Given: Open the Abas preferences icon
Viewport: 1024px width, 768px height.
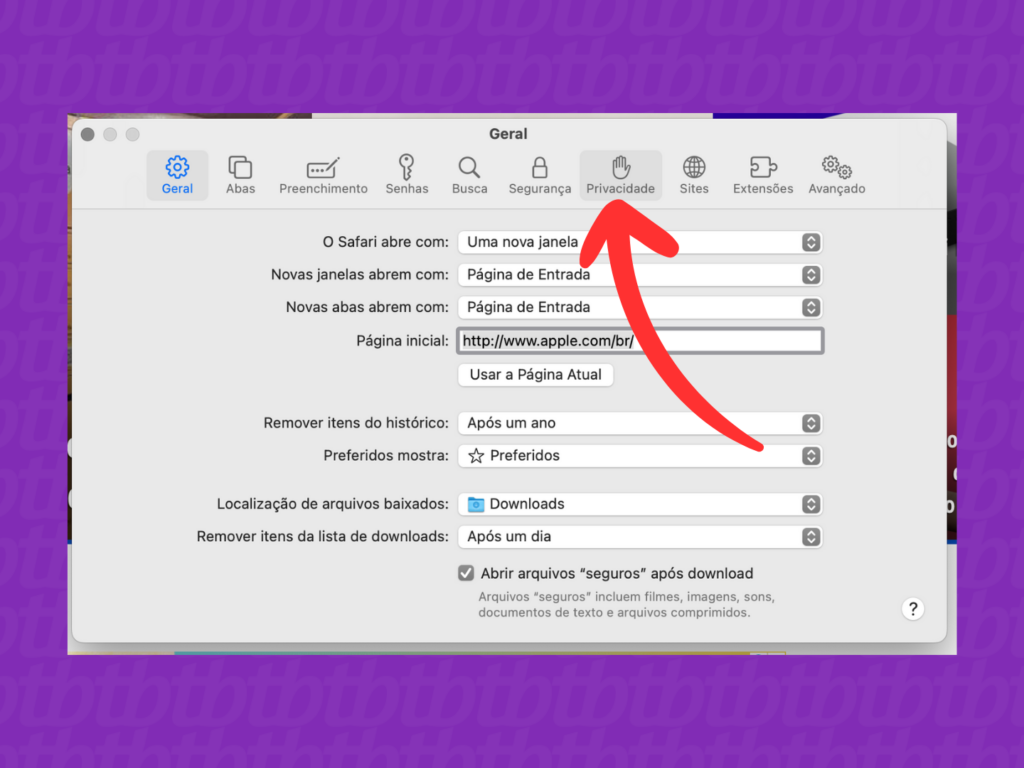Looking at the screenshot, I should pos(240,175).
